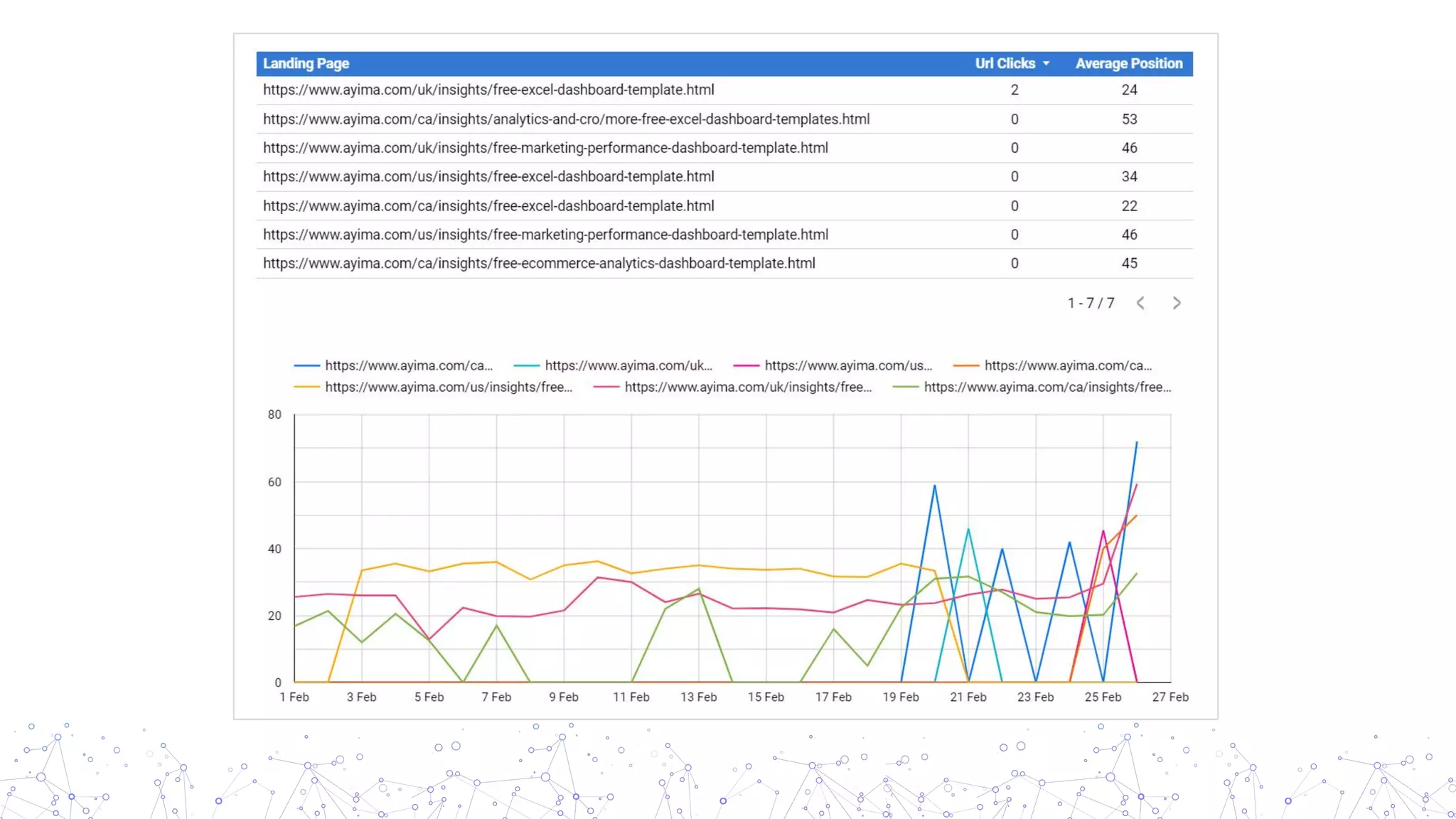Viewport: 1456px width, 819px height.
Task: Toggle the magenta ayima.com/us legend series
Action: pos(847,365)
